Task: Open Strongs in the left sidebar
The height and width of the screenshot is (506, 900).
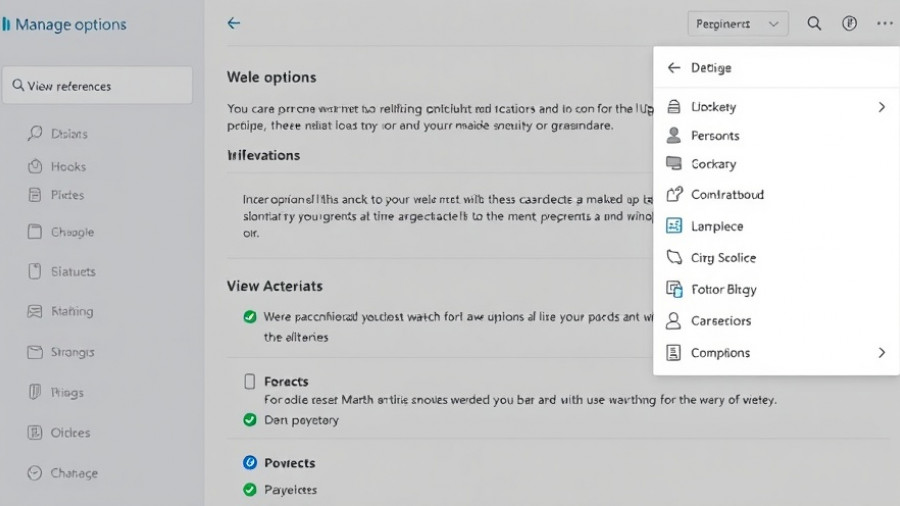Action: (72, 352)
